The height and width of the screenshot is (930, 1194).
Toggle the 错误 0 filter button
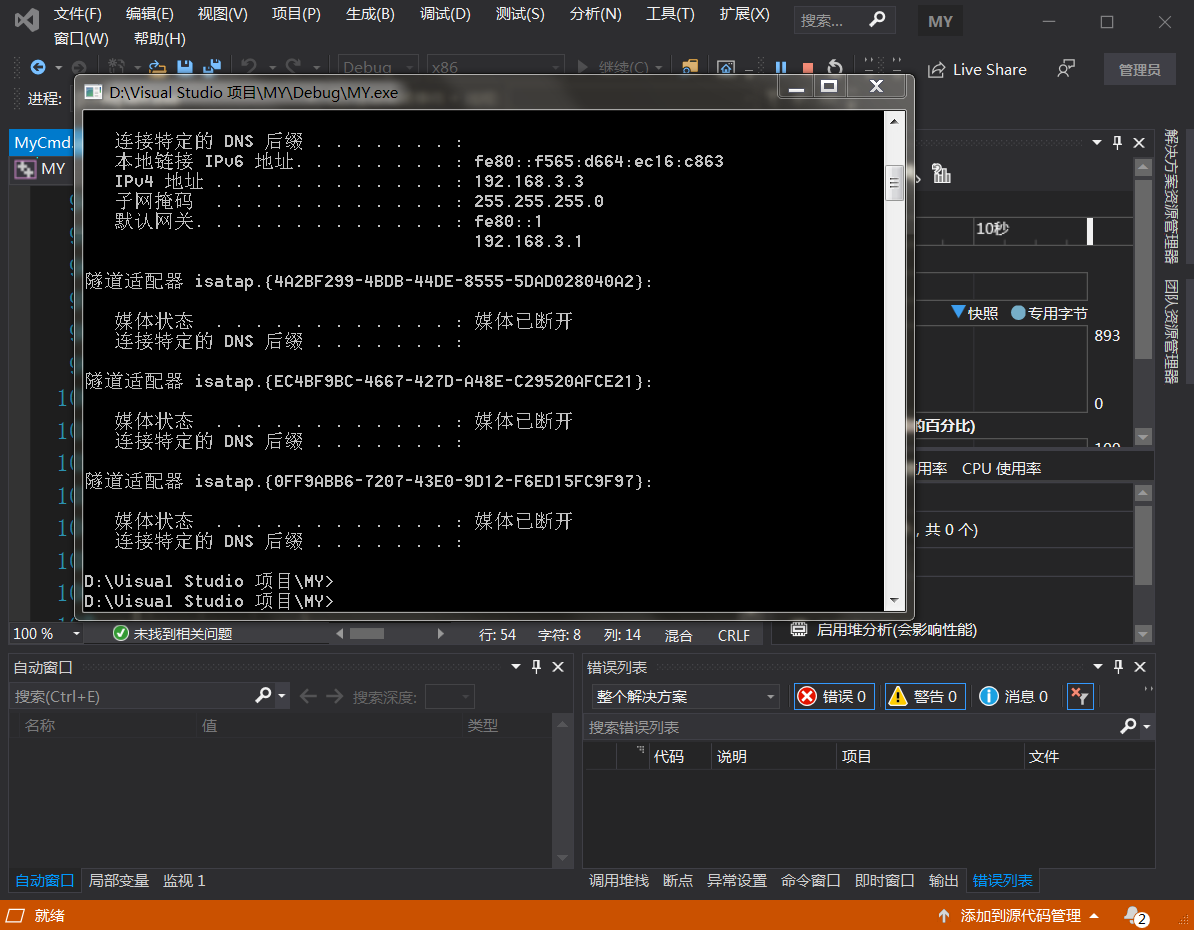834,696
